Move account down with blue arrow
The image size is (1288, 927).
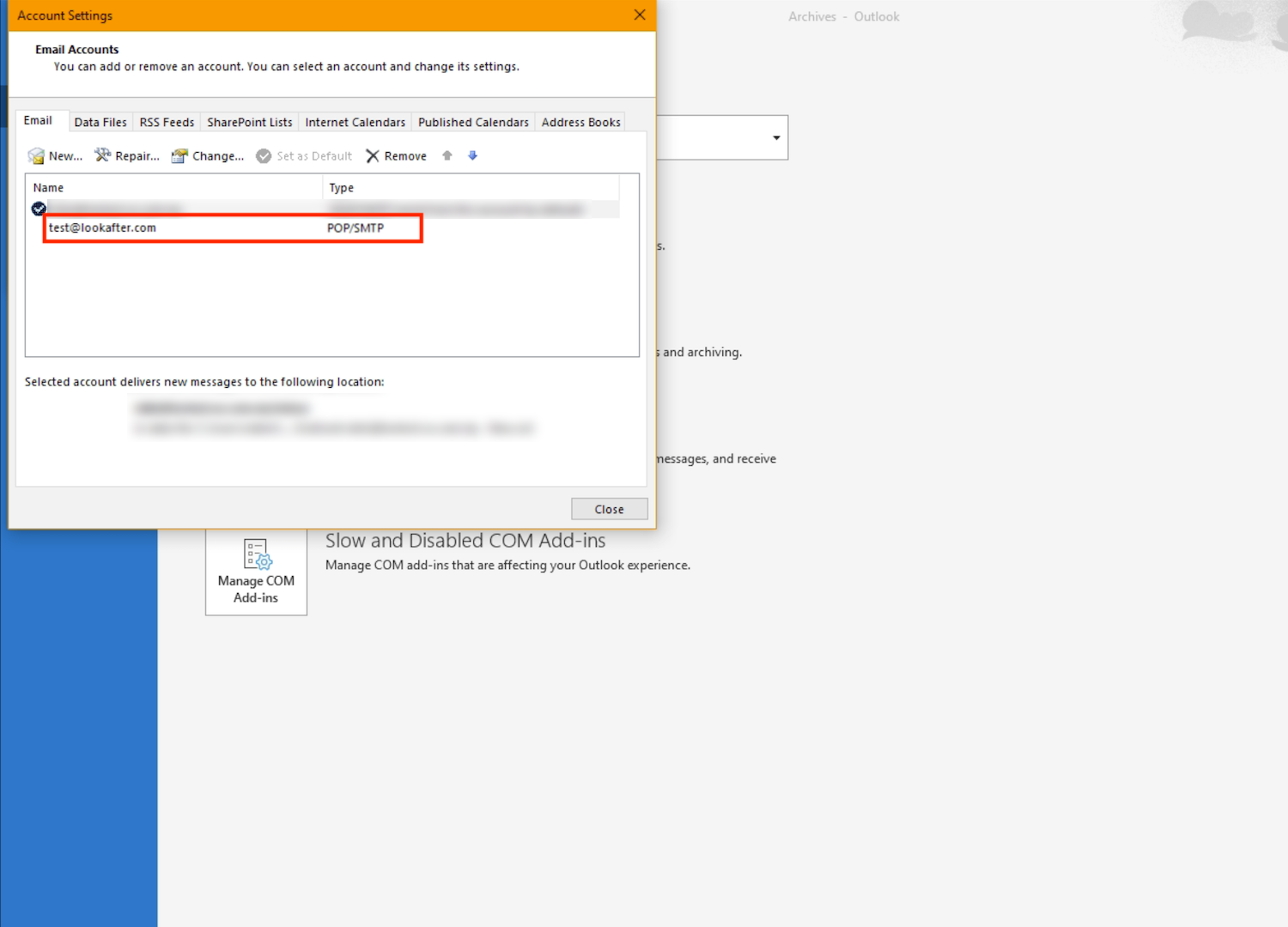tap(472, 155)
